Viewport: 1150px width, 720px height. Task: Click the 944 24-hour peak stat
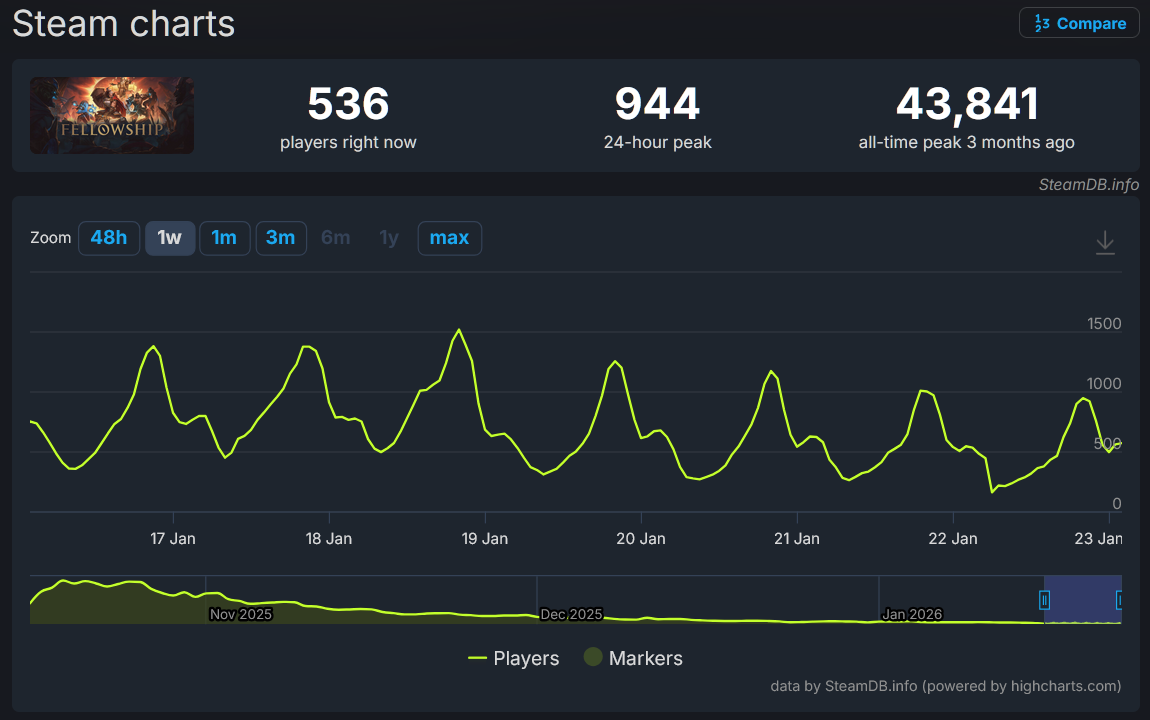[x=657, y=117]
